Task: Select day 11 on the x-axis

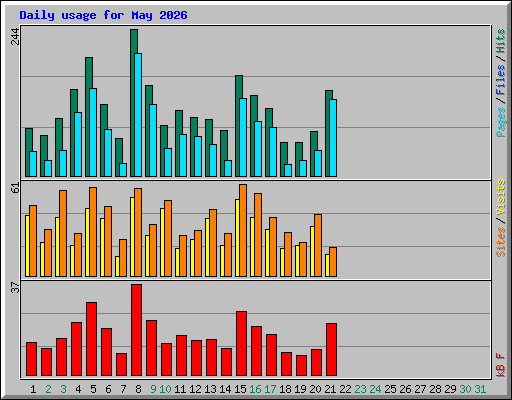Action: pos(180,389)
